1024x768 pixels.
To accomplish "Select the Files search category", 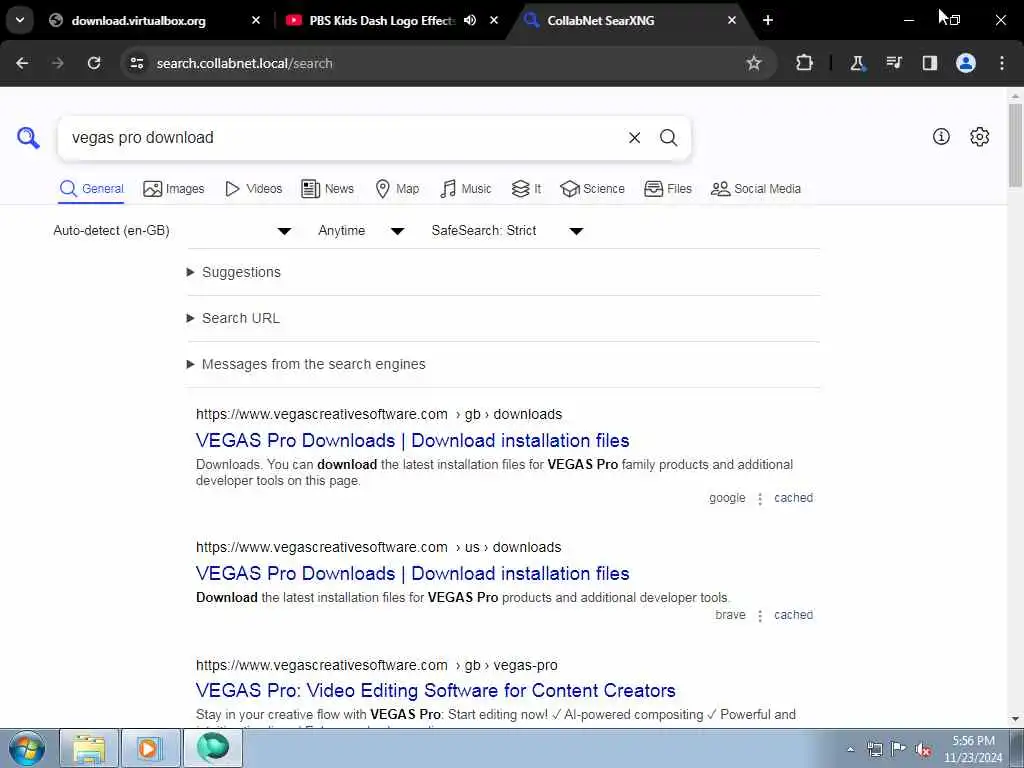I will (667, 189).
